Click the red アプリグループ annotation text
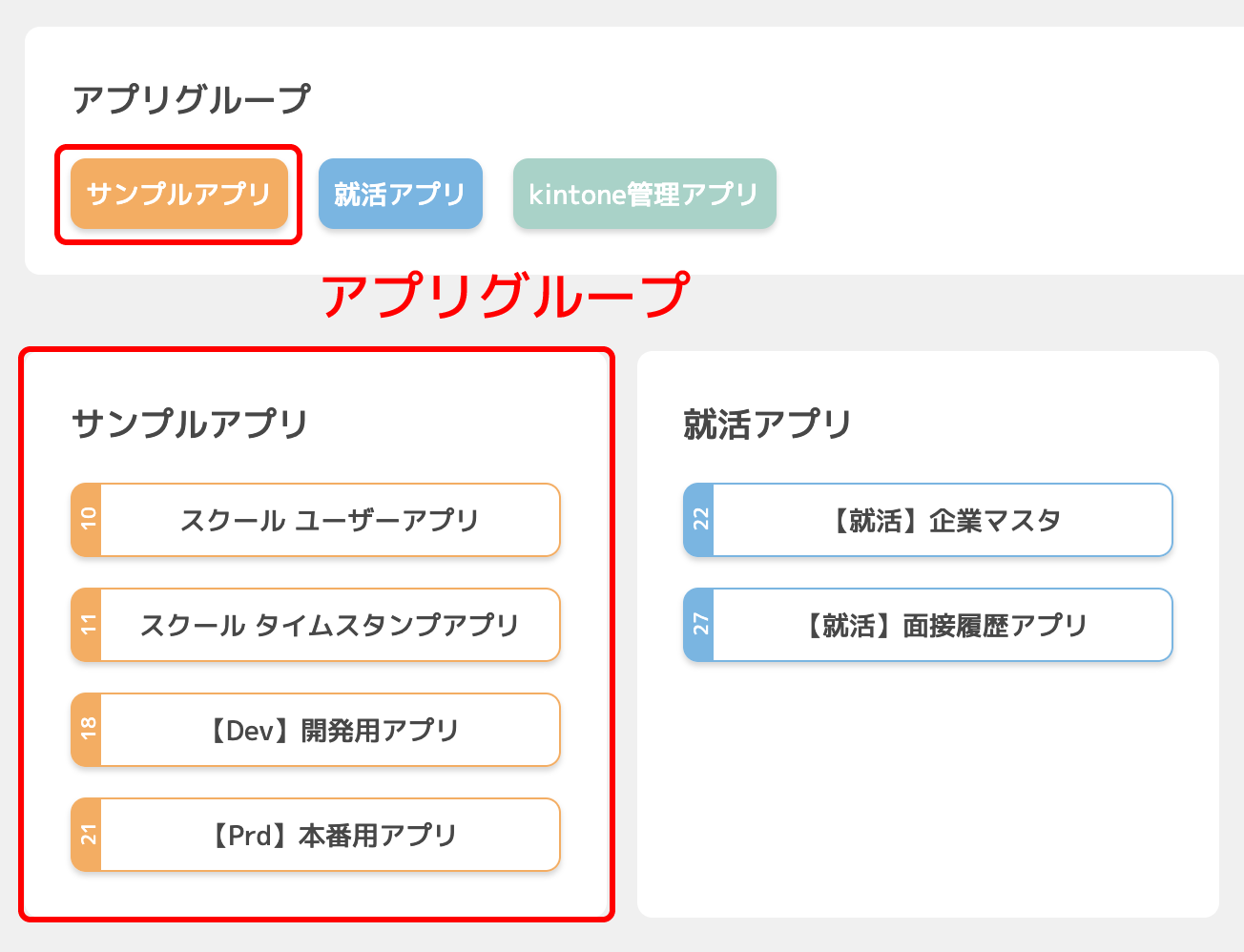The height and width of the screenshot is (952, 1244). pyautogui.click(x=504, y=296)
